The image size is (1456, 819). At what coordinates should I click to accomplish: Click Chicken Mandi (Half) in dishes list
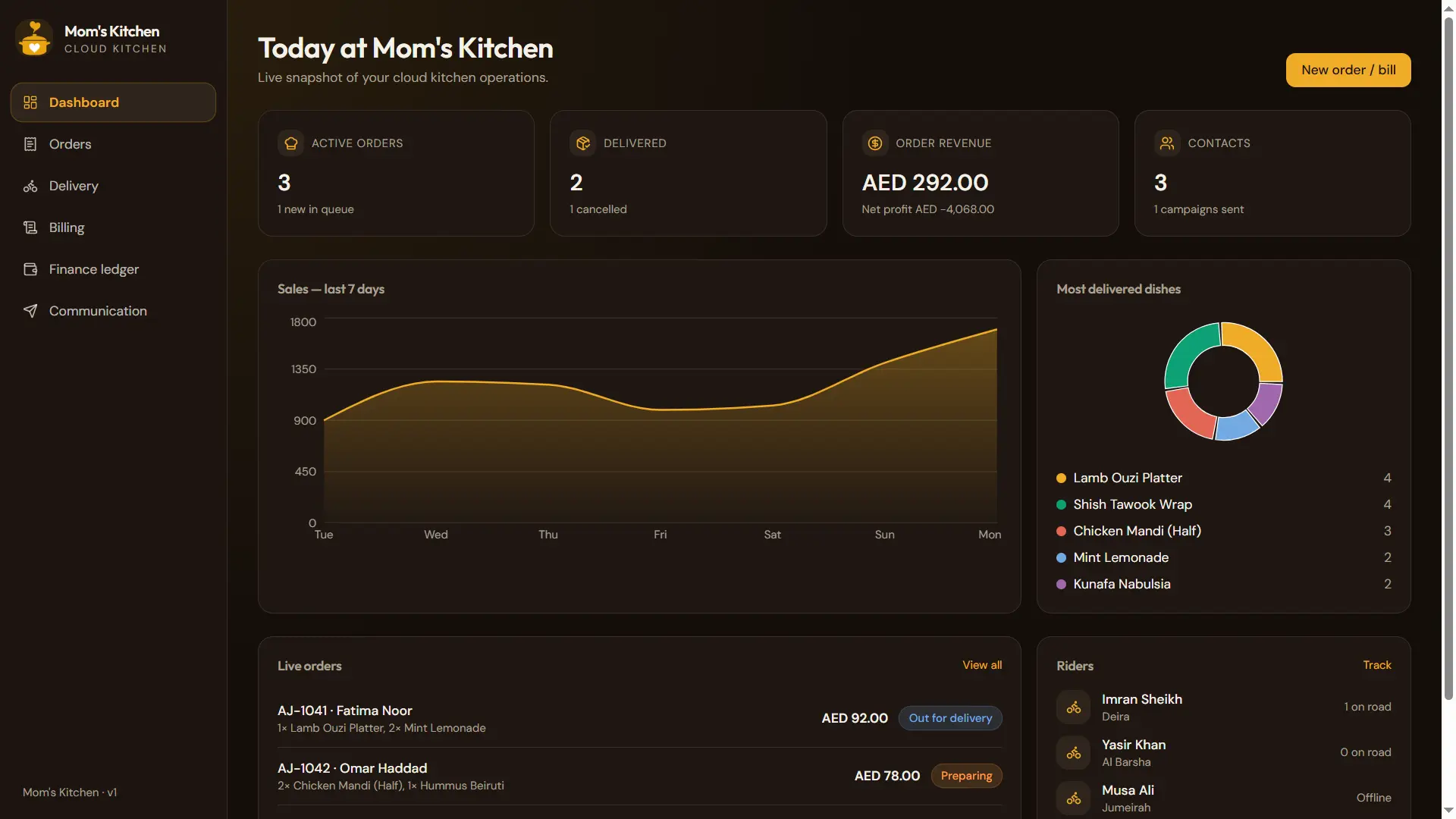click(1137, 531)
